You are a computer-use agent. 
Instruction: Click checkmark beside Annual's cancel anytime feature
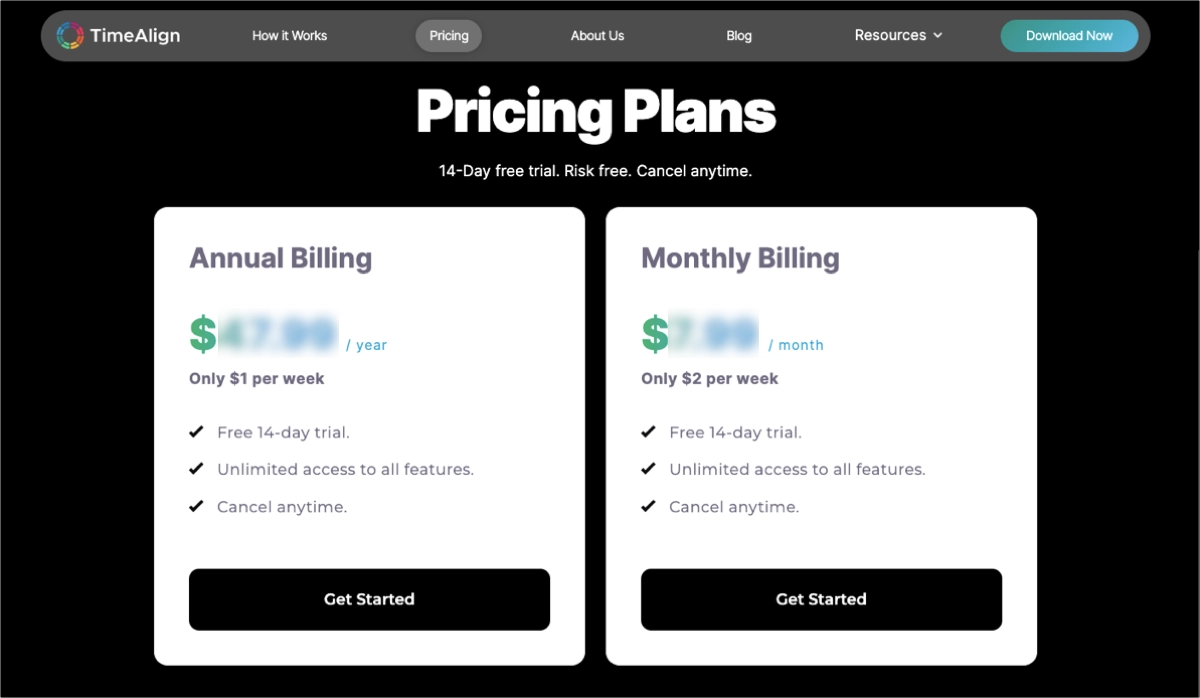click(196, 505)
